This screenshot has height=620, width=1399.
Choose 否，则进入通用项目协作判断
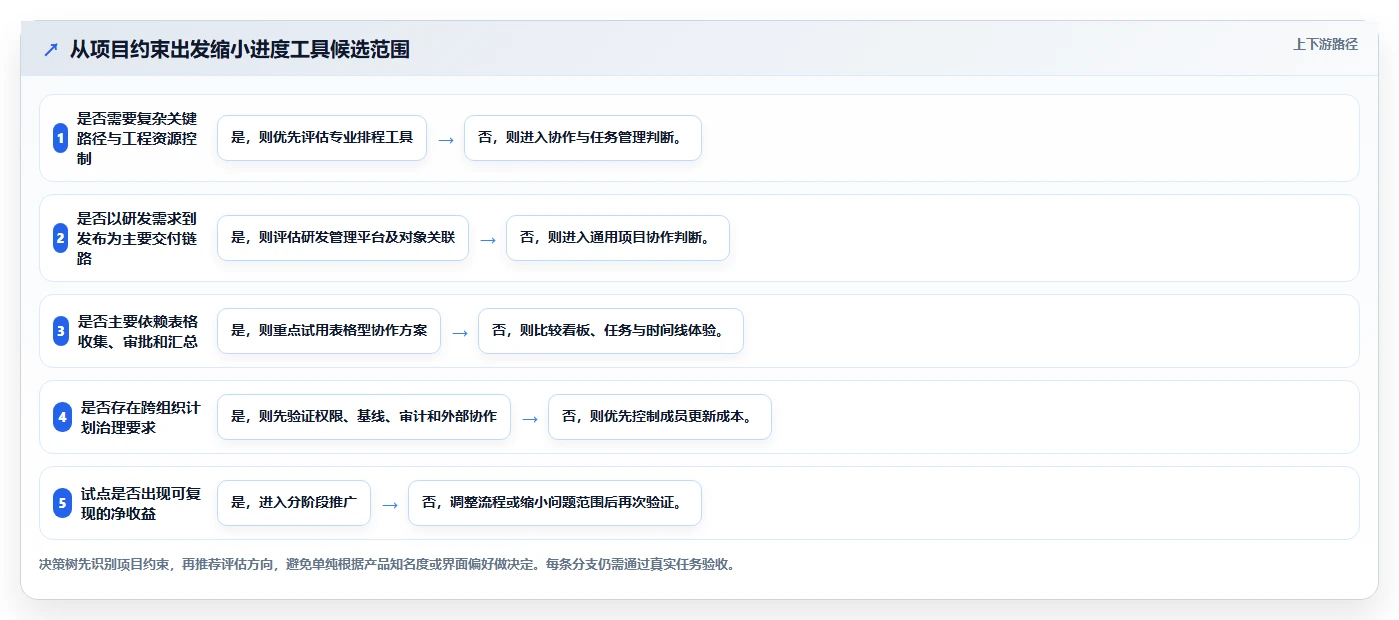click(x=618, y=238)
